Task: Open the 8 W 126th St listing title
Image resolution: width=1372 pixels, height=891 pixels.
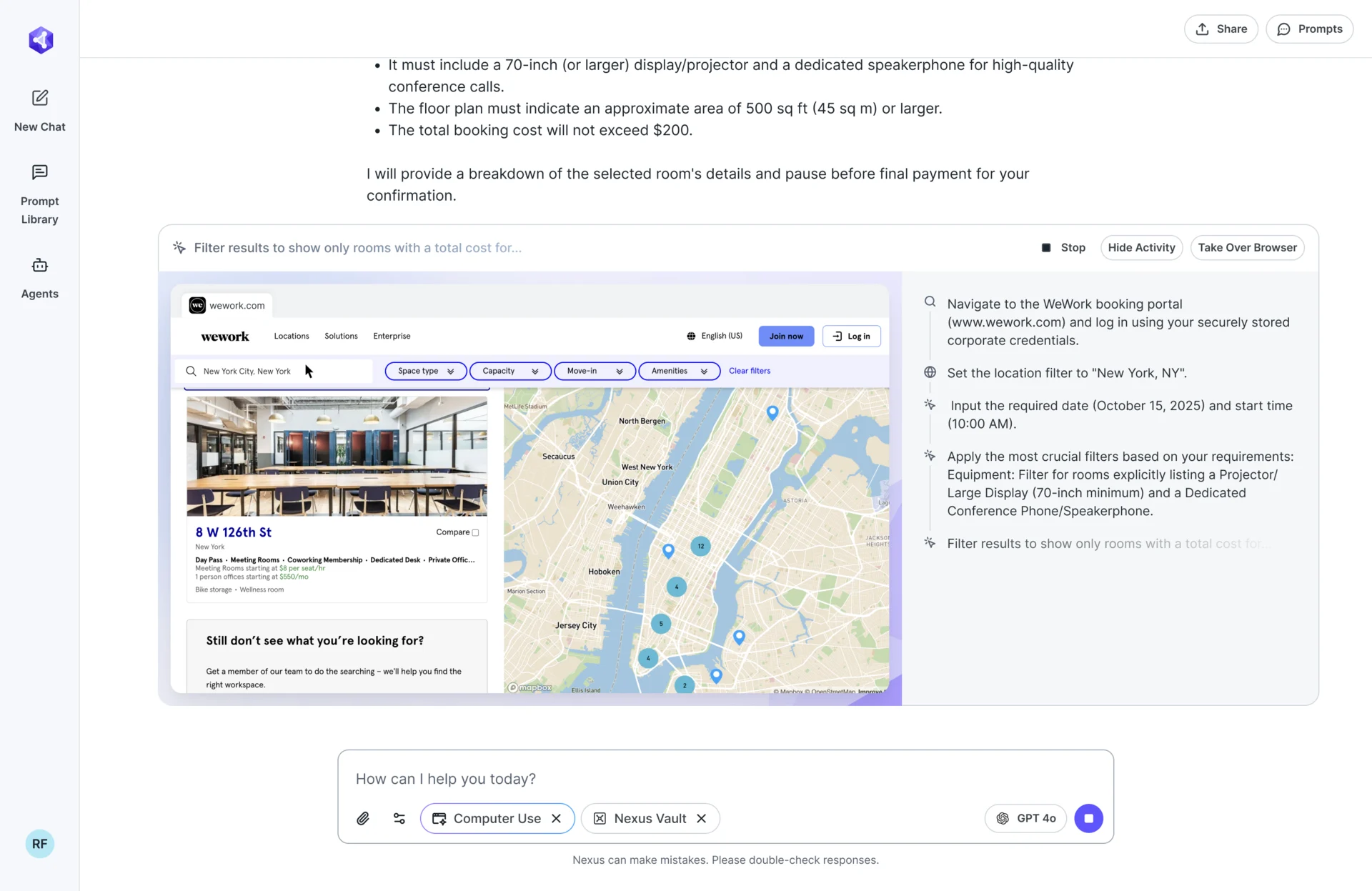Action: pyautogui.click(x=234, y=532)
